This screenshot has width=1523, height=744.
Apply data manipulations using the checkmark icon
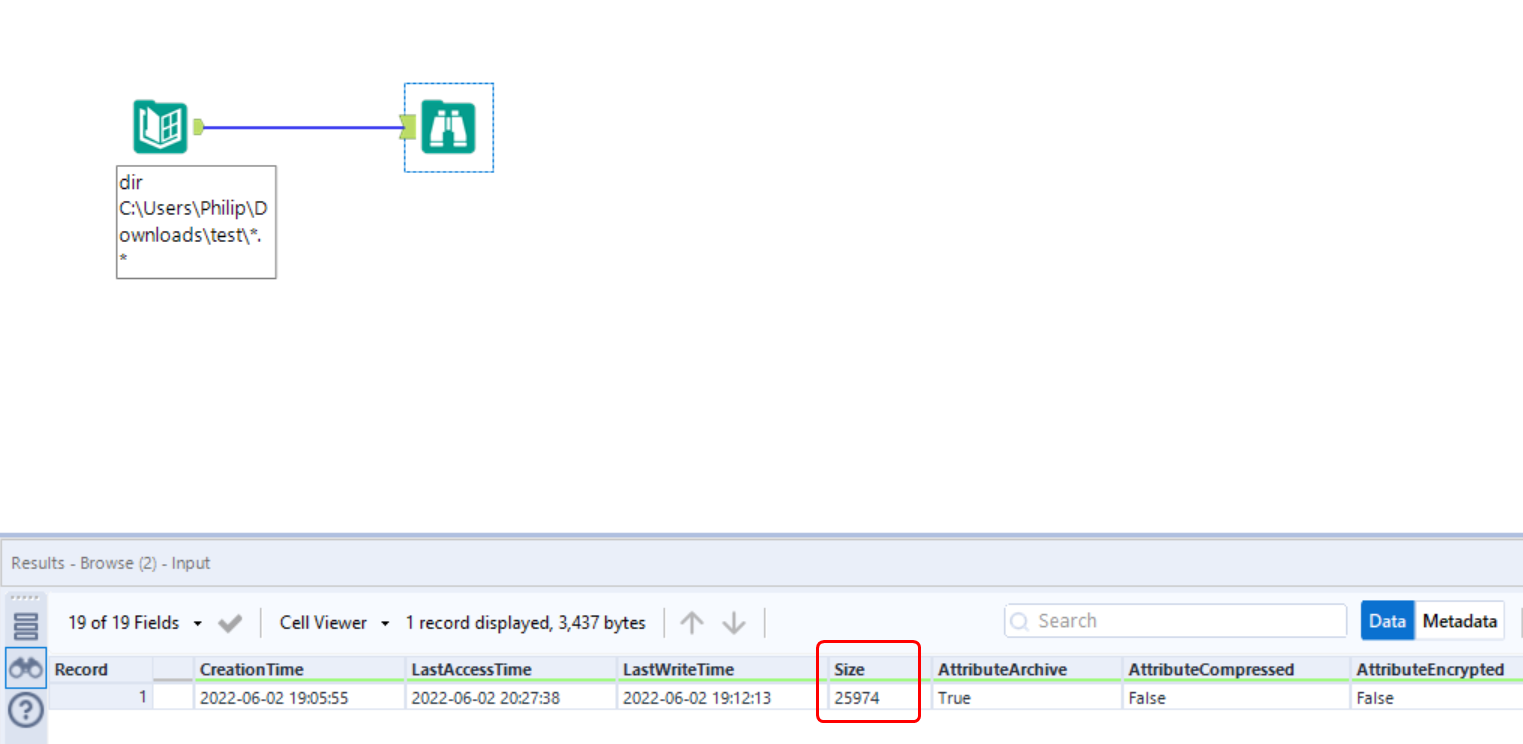click(x=230, y=622)
